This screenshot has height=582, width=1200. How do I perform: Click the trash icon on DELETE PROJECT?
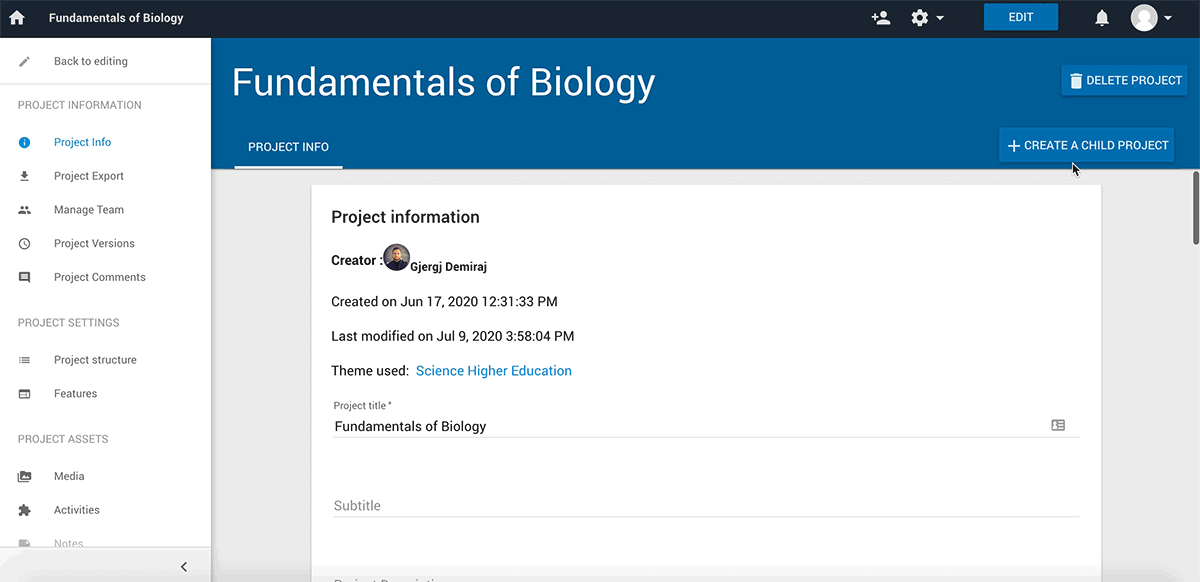[1076, 81]
